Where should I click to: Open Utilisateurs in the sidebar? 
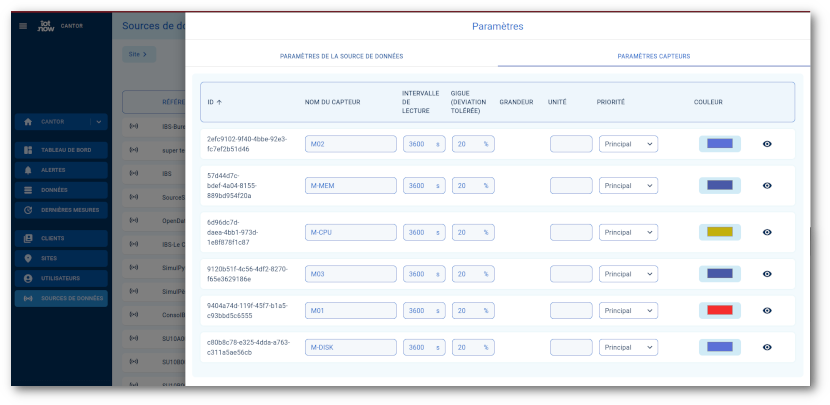(60, 278)
